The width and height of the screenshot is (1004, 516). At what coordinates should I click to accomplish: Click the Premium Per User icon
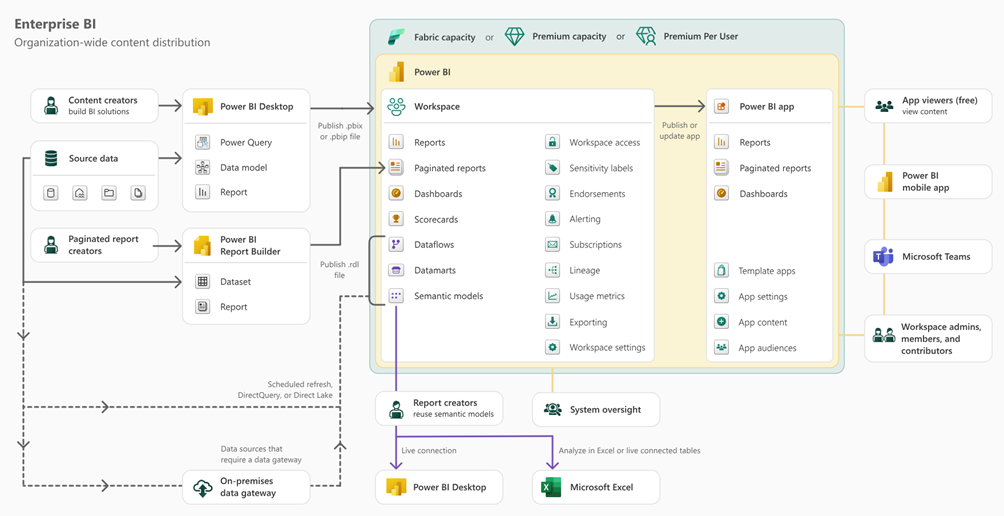(646, 37)
